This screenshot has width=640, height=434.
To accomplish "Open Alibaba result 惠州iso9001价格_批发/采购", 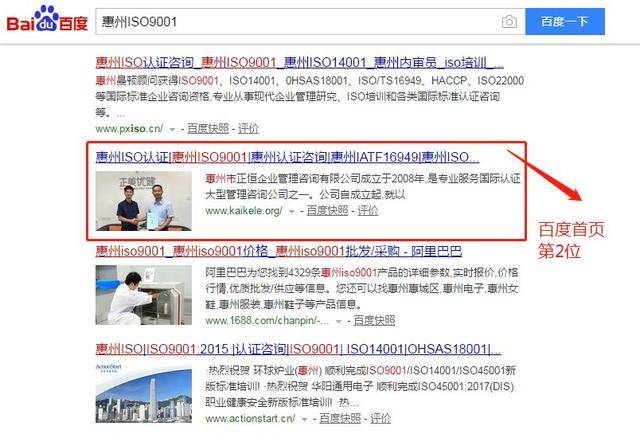I will (x=279, y=251).
